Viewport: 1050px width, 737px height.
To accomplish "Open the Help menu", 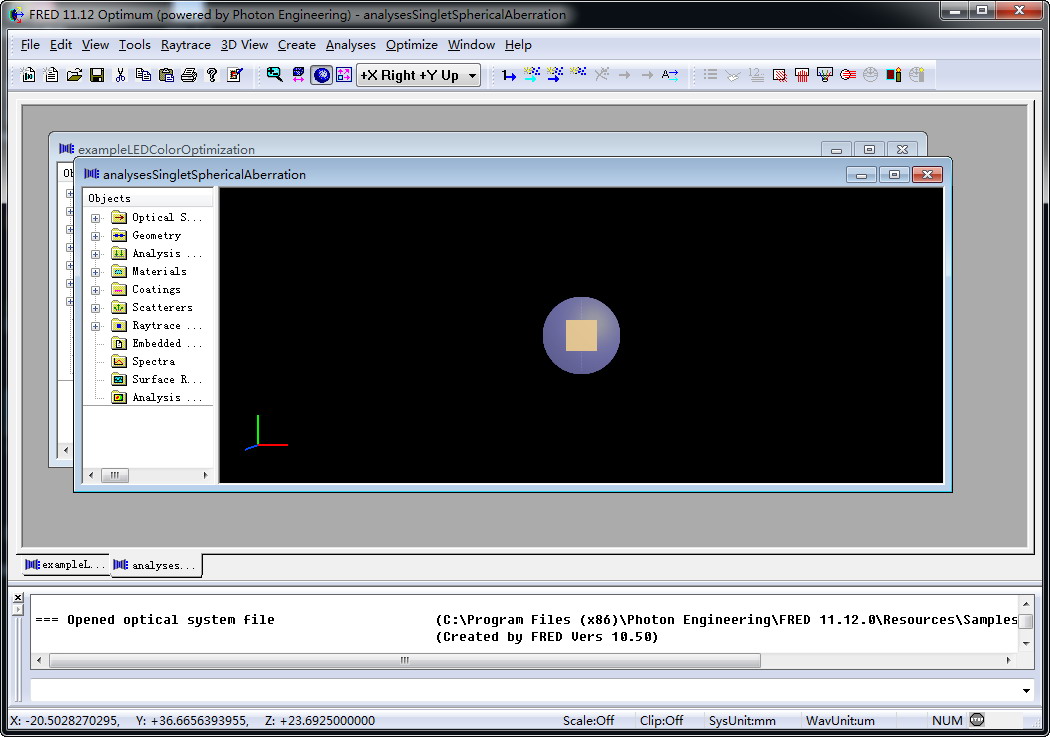I will click(518, 45).
